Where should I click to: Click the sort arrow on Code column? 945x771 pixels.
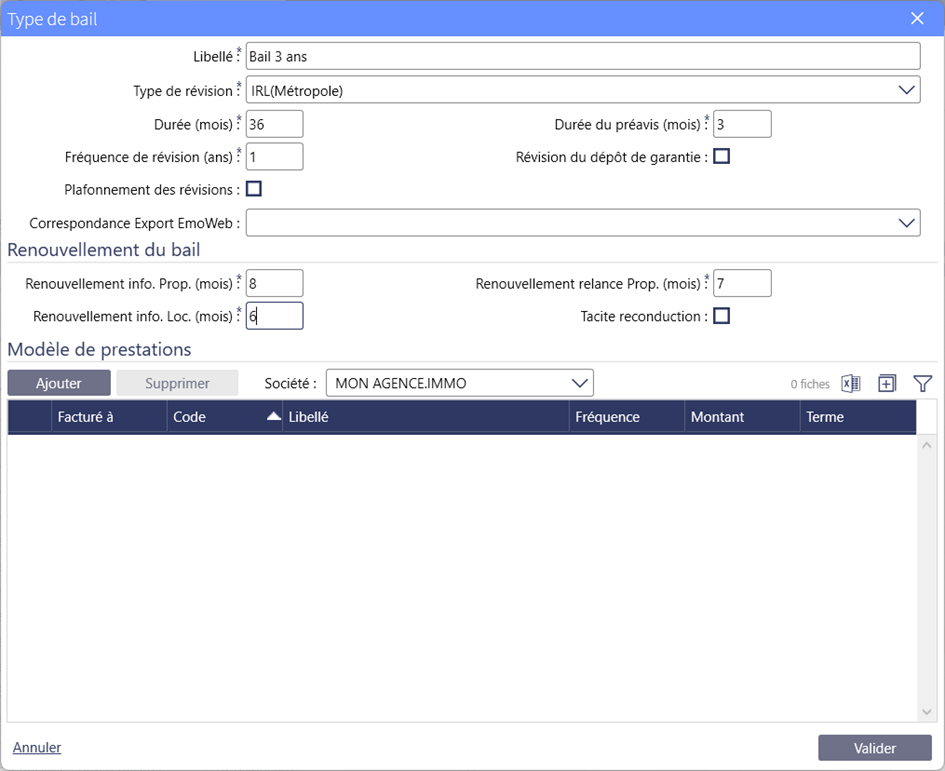pyautogui.click(x=273, y=418)
